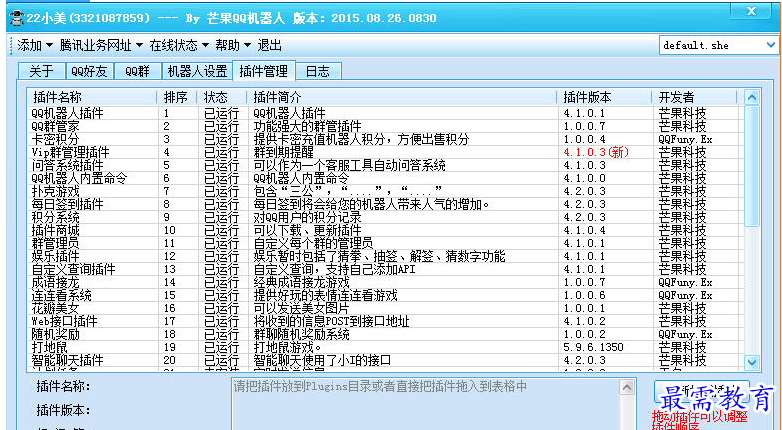The width and height of the screenshot is (782, 430).
Task: Go to the 机器人设置 tab
Action: (x=197, y=71)
